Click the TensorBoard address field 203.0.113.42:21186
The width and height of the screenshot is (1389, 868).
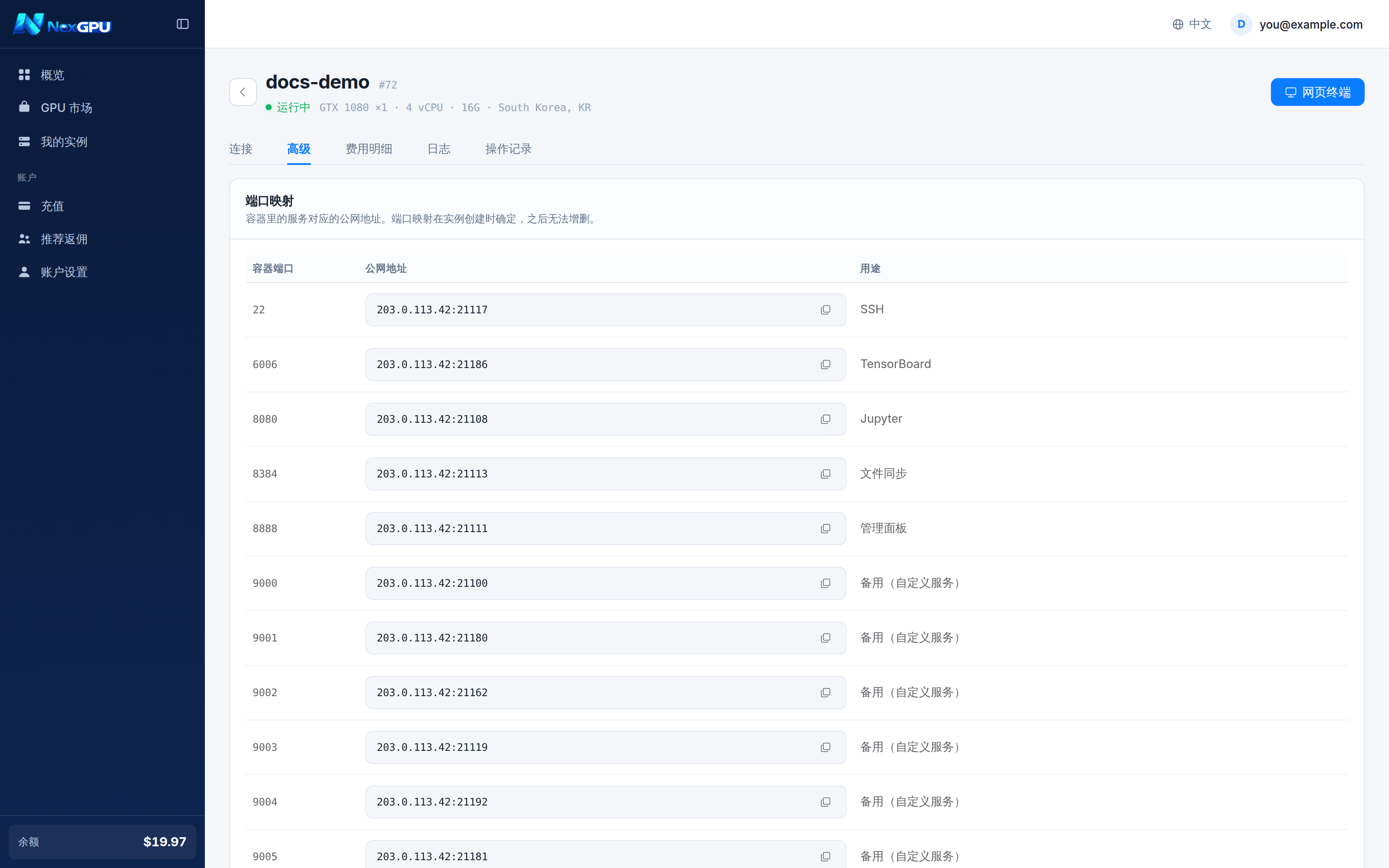[606, 365]
